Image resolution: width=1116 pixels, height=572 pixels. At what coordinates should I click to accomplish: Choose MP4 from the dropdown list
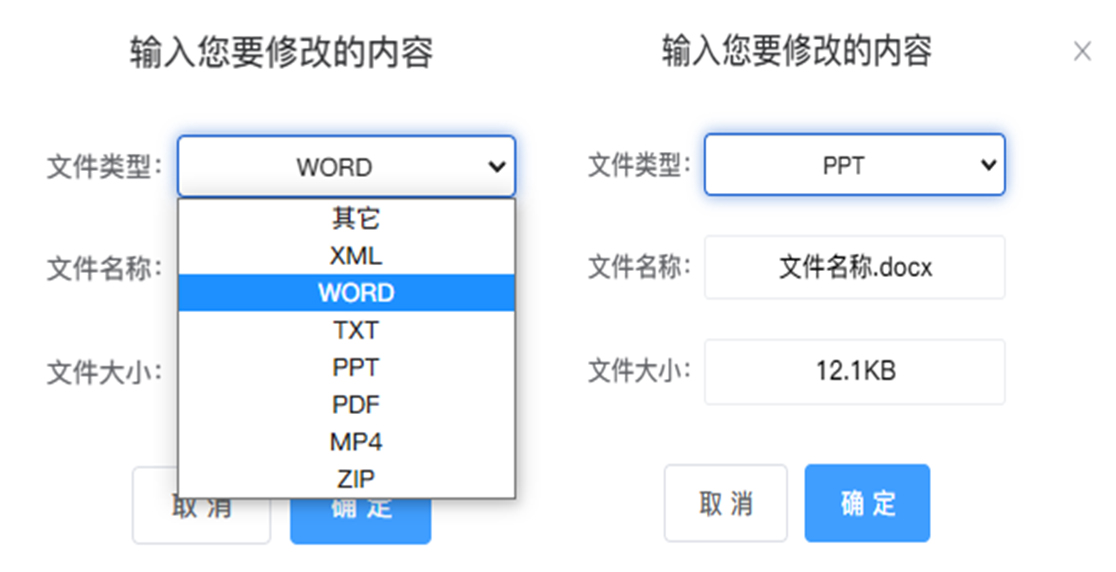click(356, 442)
